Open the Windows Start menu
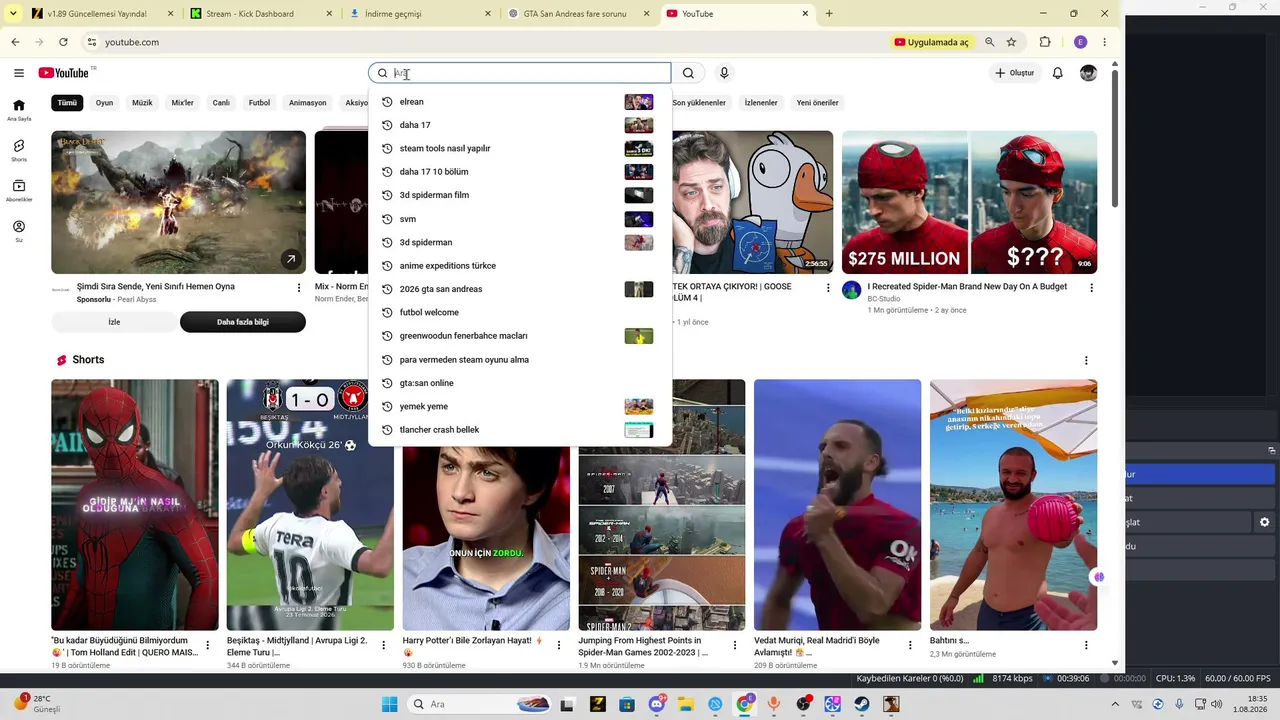The image size is (1280, 720). coord(389,704)
